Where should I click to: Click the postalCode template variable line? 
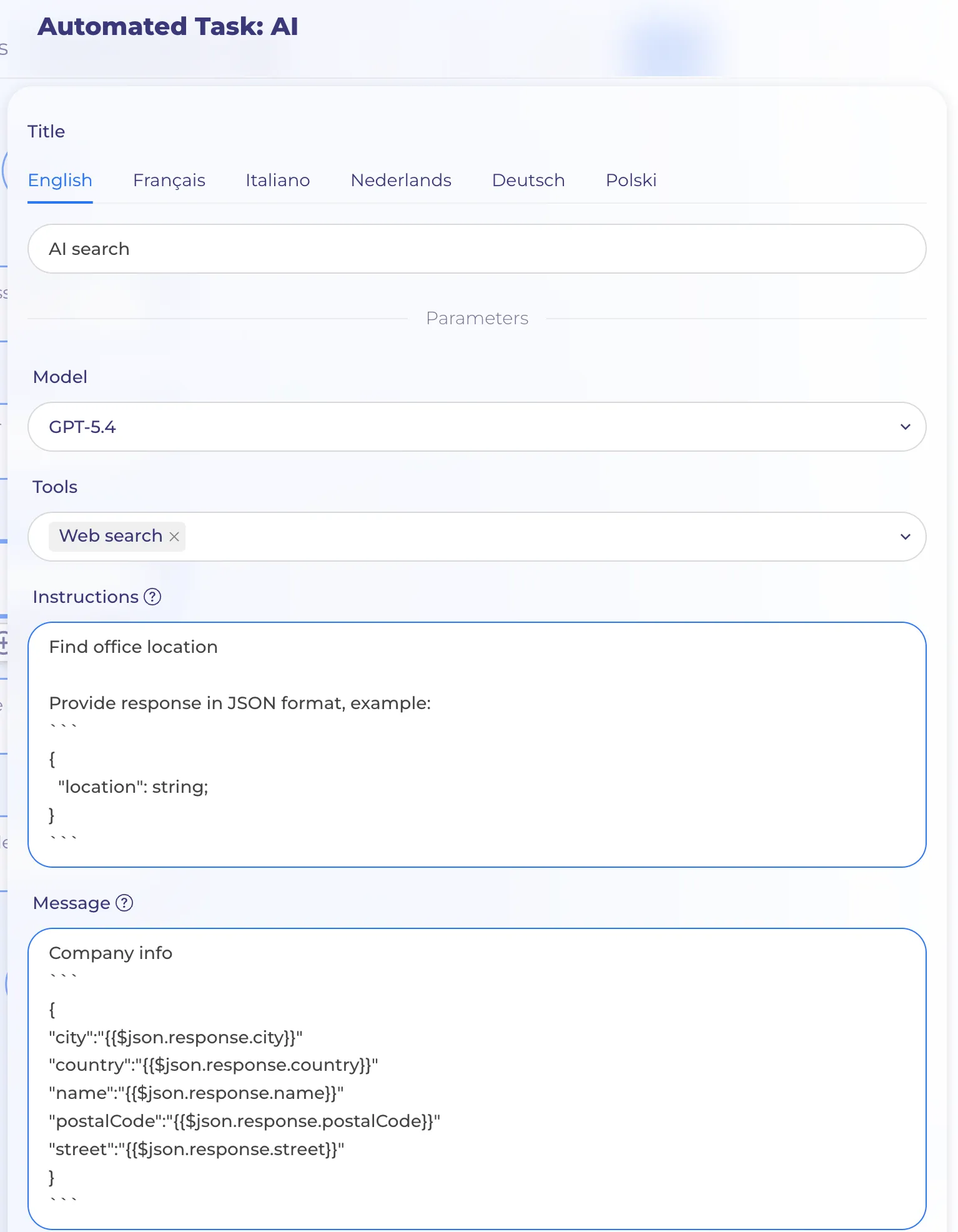pyautogui.click(x=245, y=1121)
